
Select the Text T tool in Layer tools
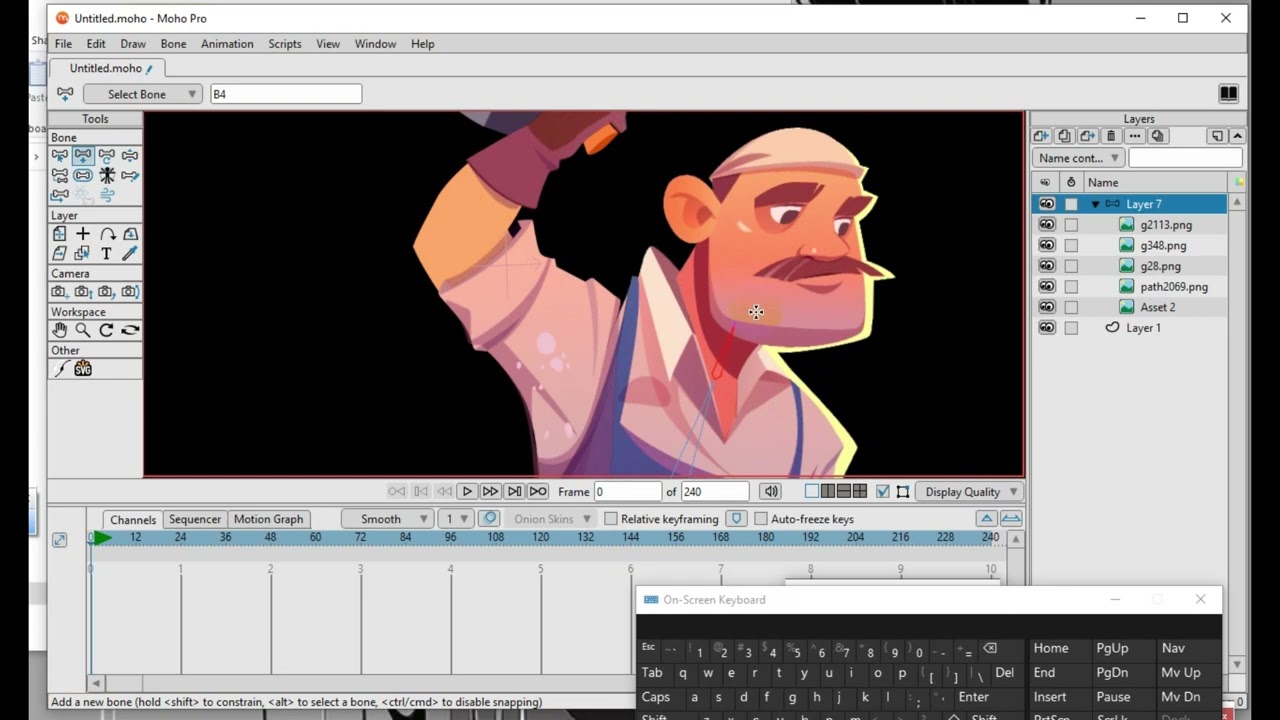coord(107,254)
